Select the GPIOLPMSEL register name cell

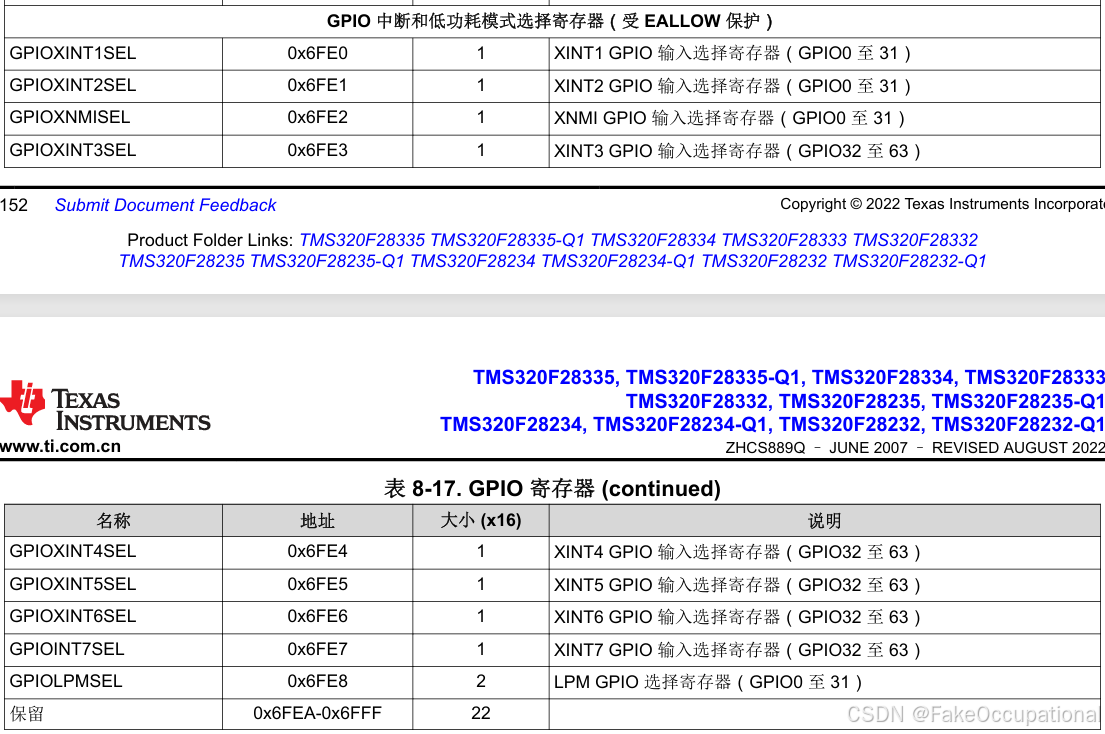(113, 682)
